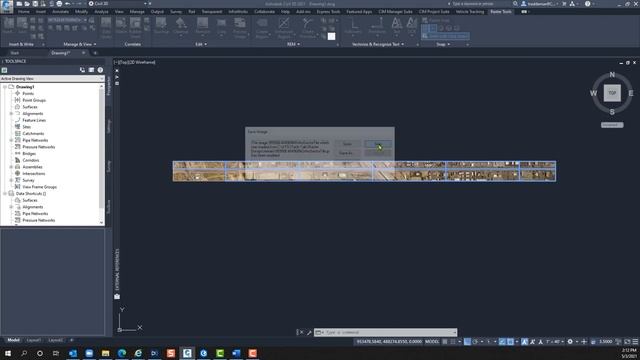Expand the Alignments node under Drawing1
Image resolution: width=640 pixels, height=360 pixels.
[x=11, y=113]
